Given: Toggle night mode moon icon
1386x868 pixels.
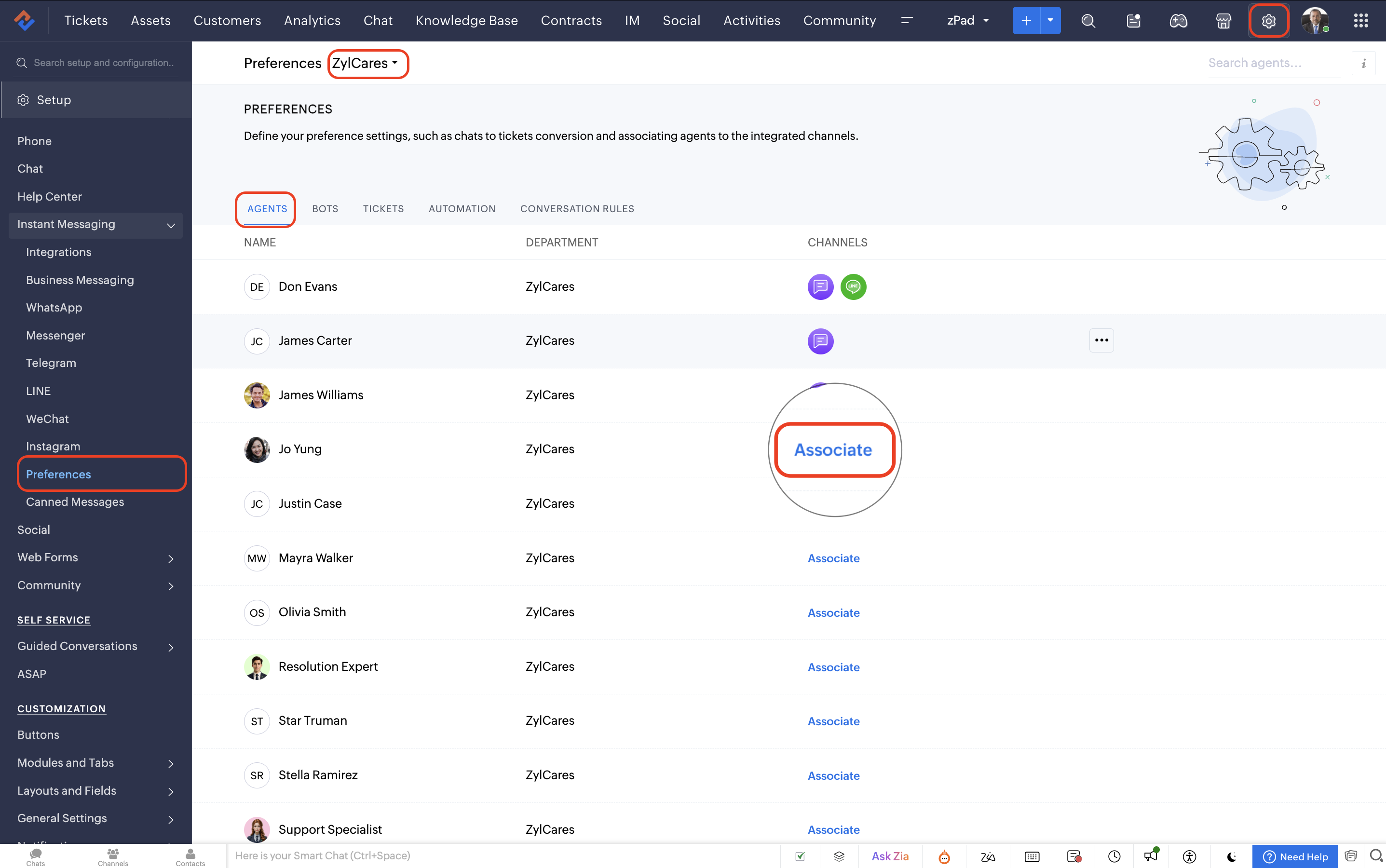Looking at the screenshot, I should point(1231,856).
